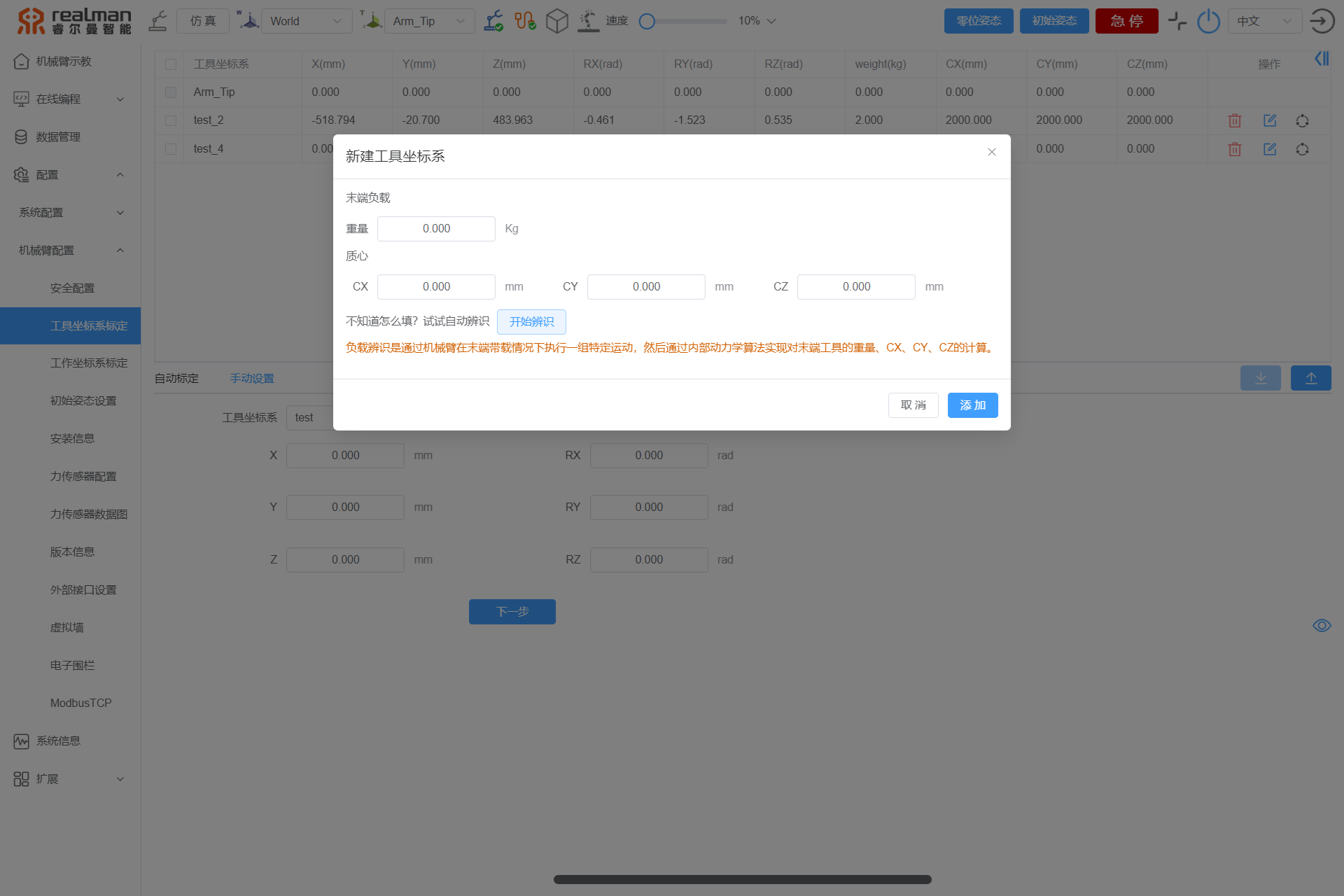Collapse panel with the double-chevron icon
This screenshot has height=896, width=1344.
click(1322, 58)
